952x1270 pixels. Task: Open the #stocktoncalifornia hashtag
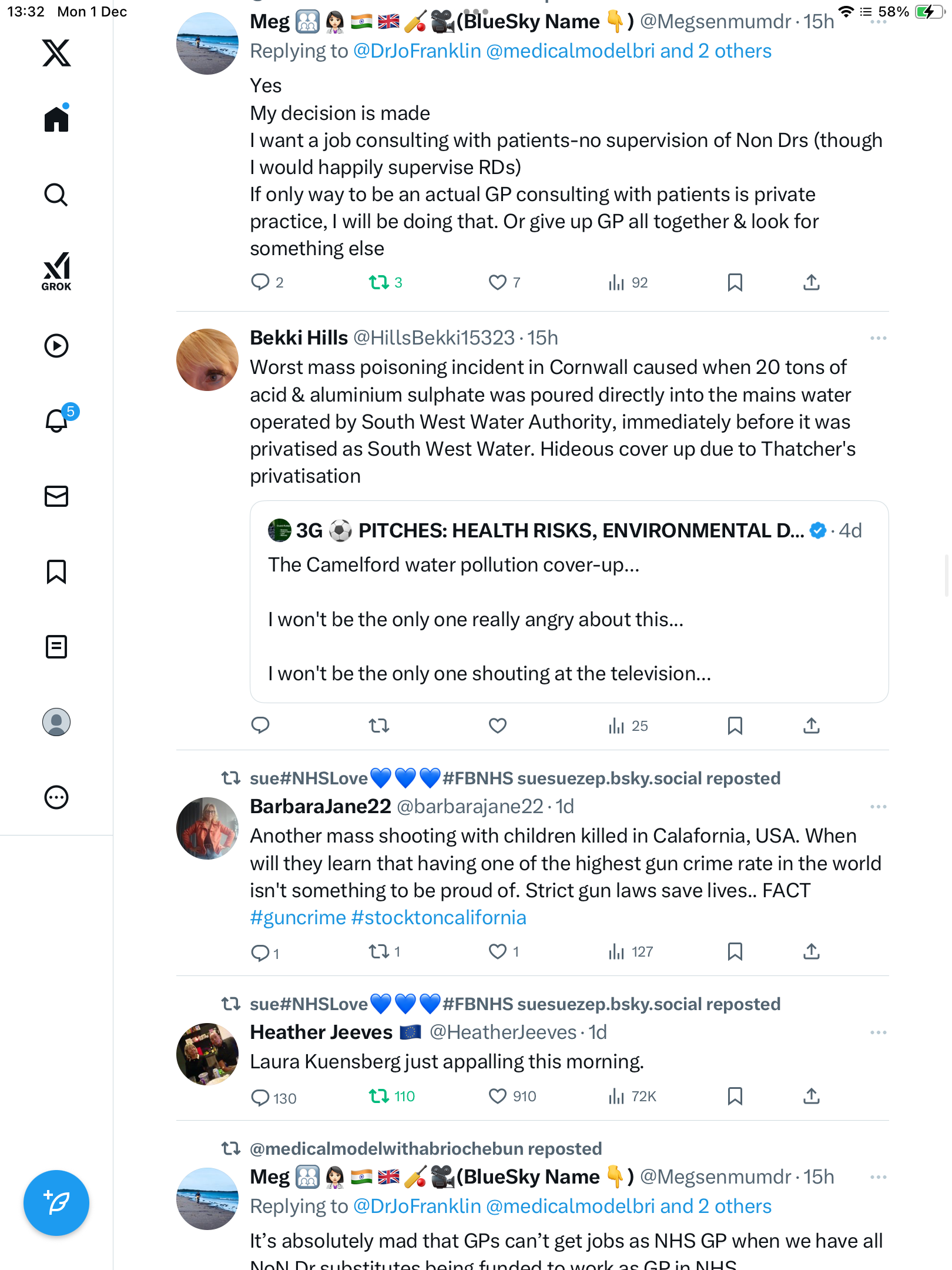(438, 918)
